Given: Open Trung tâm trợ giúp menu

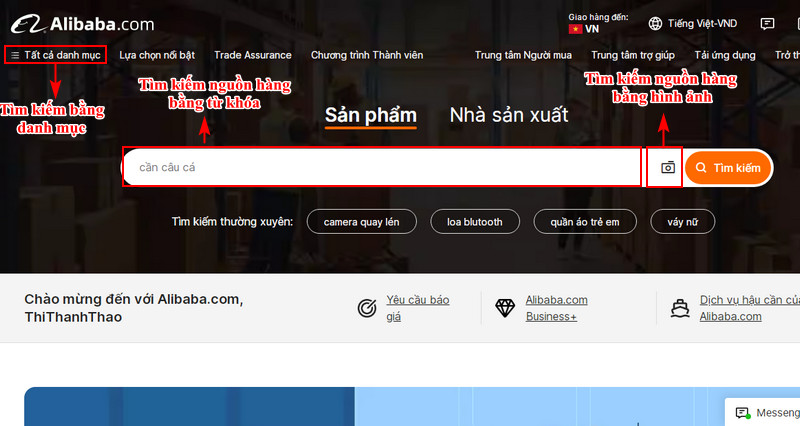Looking at the screenshot, I should tap(633, 55).
